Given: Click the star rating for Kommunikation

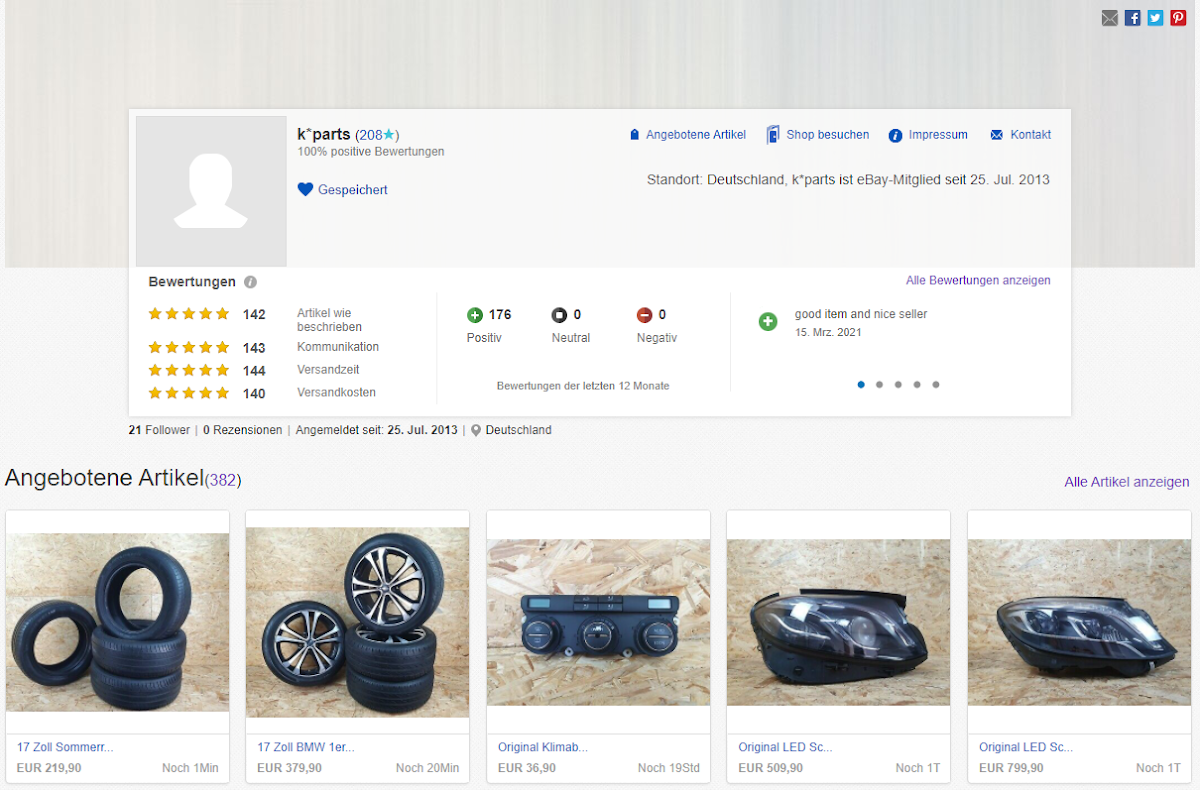Looking at the screenshot, I should (x=189, y=347).
